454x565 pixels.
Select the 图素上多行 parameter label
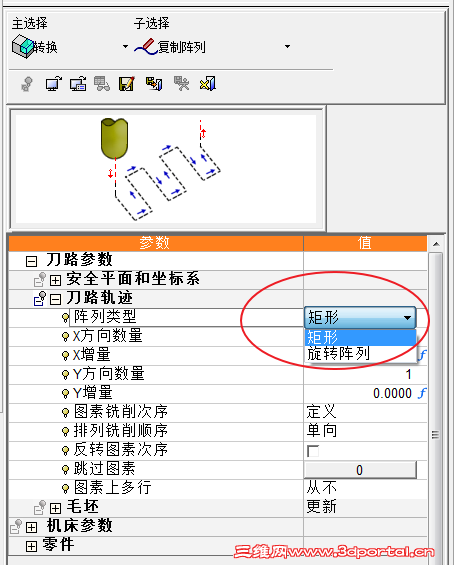[113, 488]
